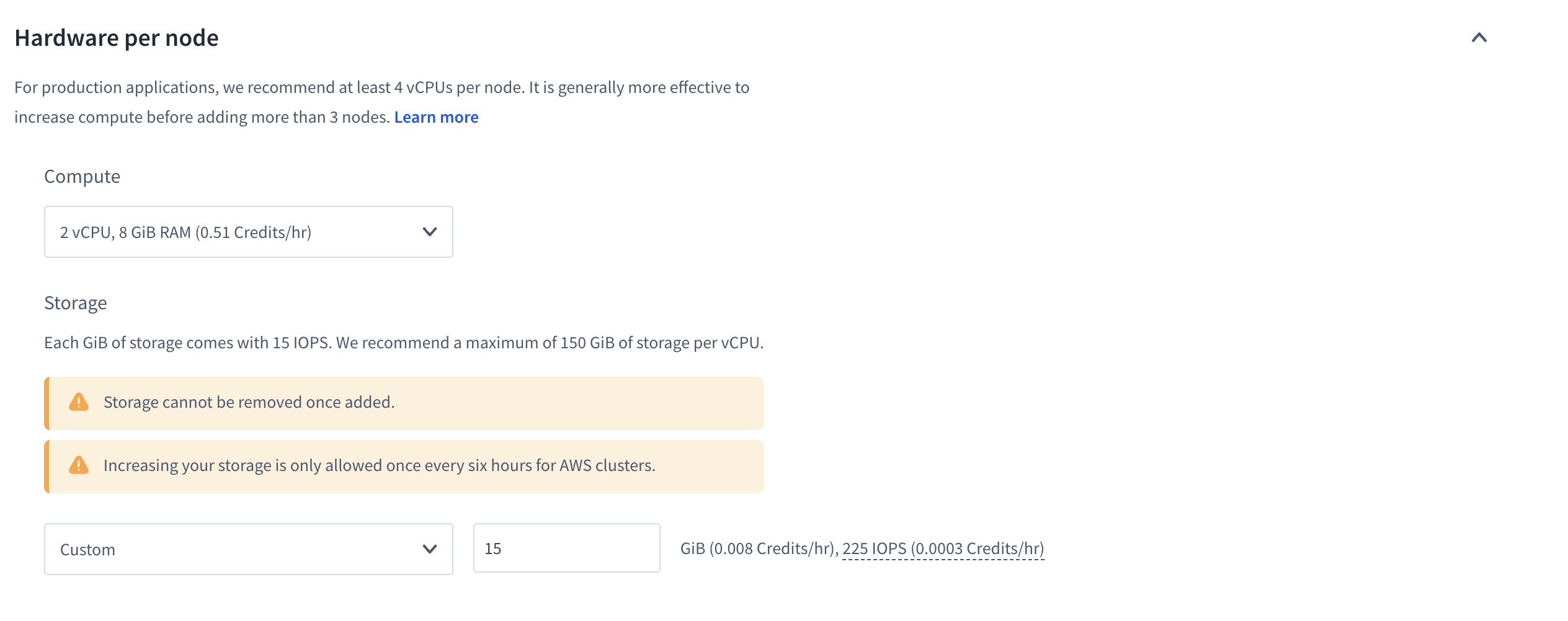Collapse the Hardware per node section

1480,38
